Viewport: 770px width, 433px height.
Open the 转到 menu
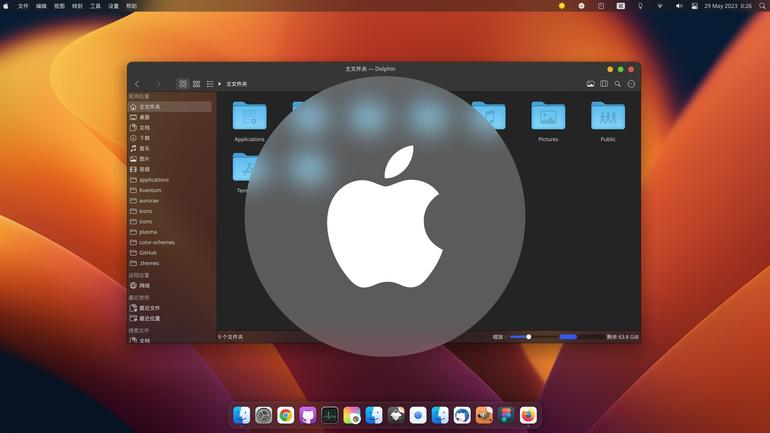[x=78, y=6]
